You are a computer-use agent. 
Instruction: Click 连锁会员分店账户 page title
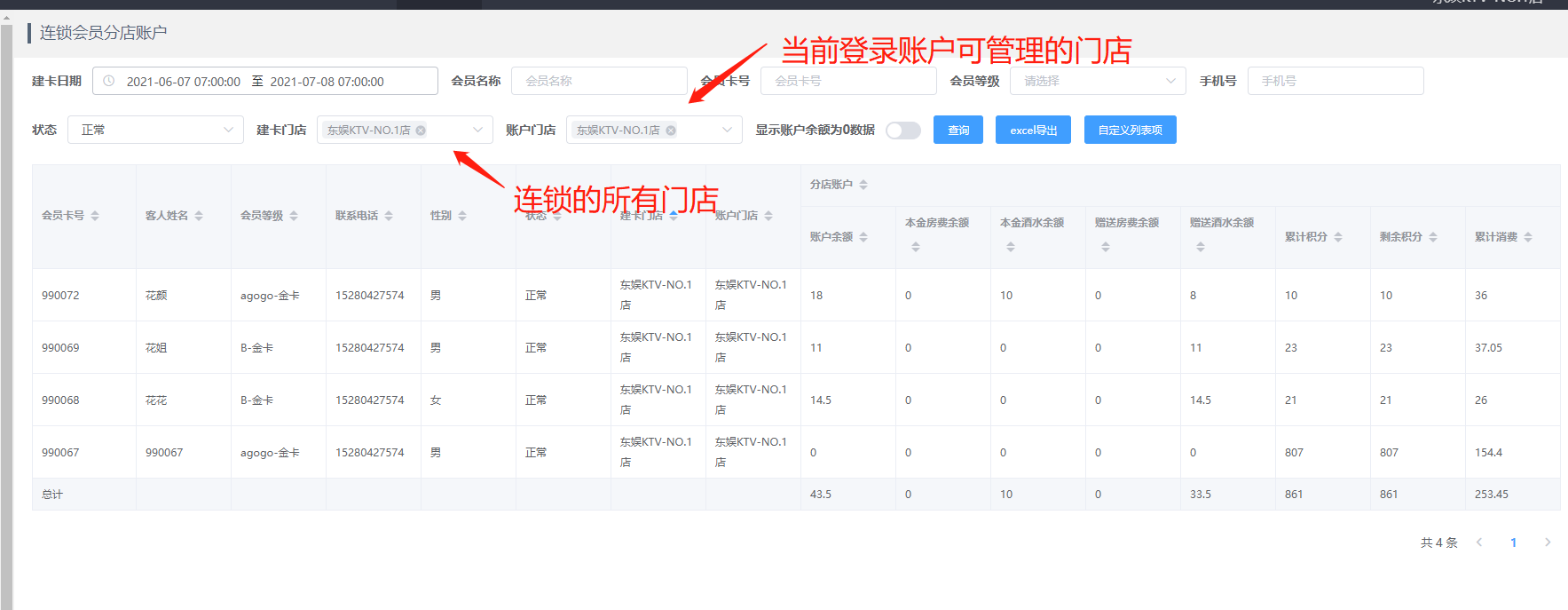click(x=103, y=33)
